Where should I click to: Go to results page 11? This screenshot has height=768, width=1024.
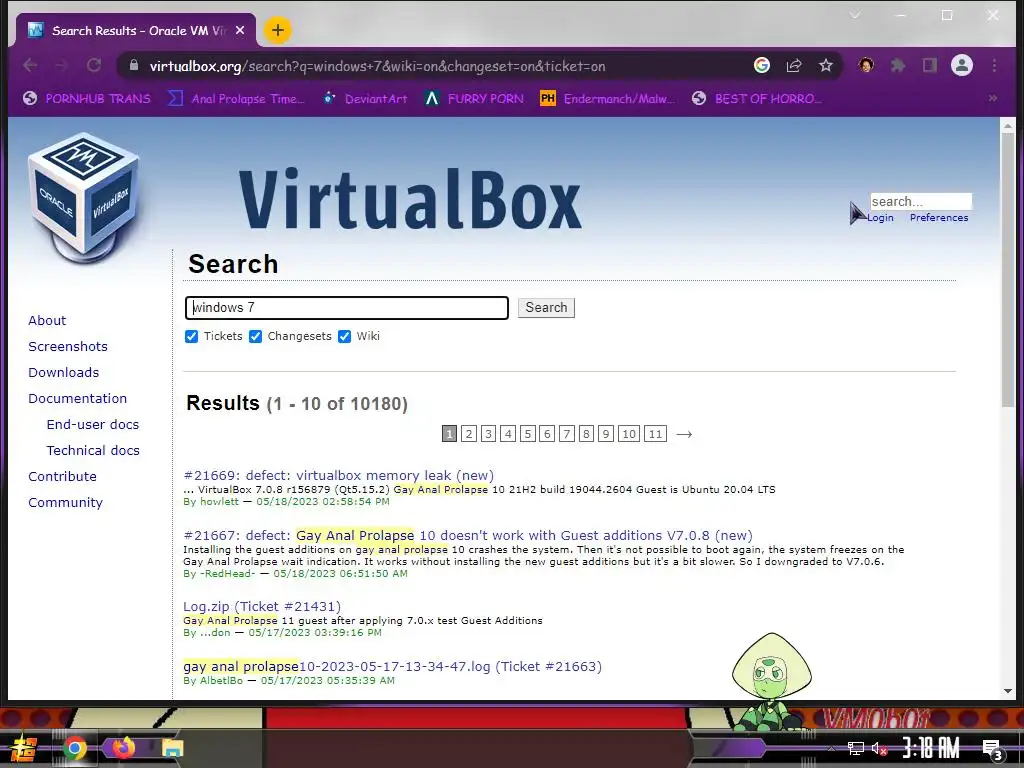pyautogui.click(x=655, y=434)
